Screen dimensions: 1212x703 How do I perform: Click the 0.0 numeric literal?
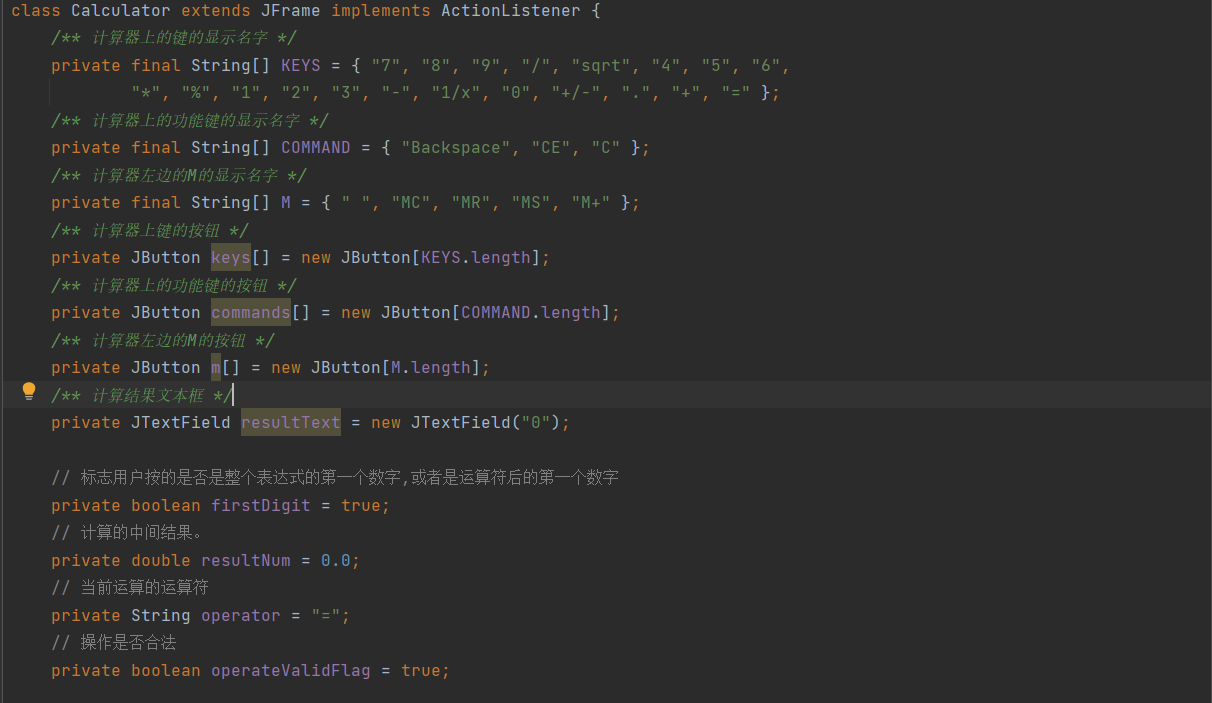coord(335,561)
